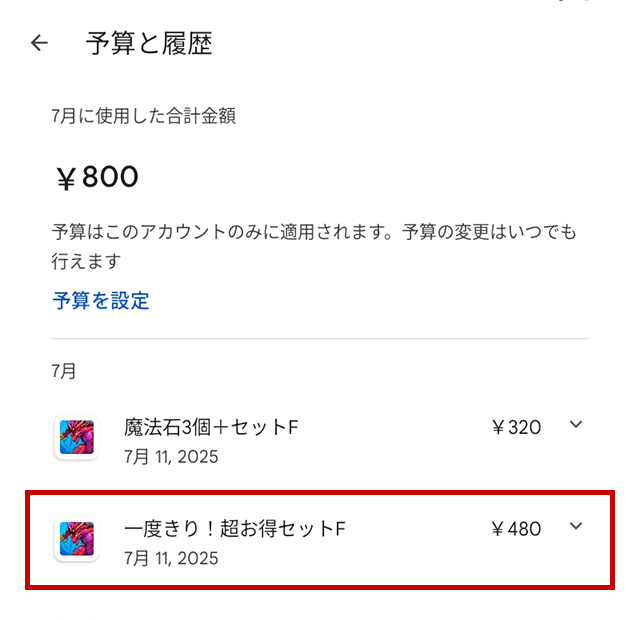Click the ￥320 price amount

(516, 428)
